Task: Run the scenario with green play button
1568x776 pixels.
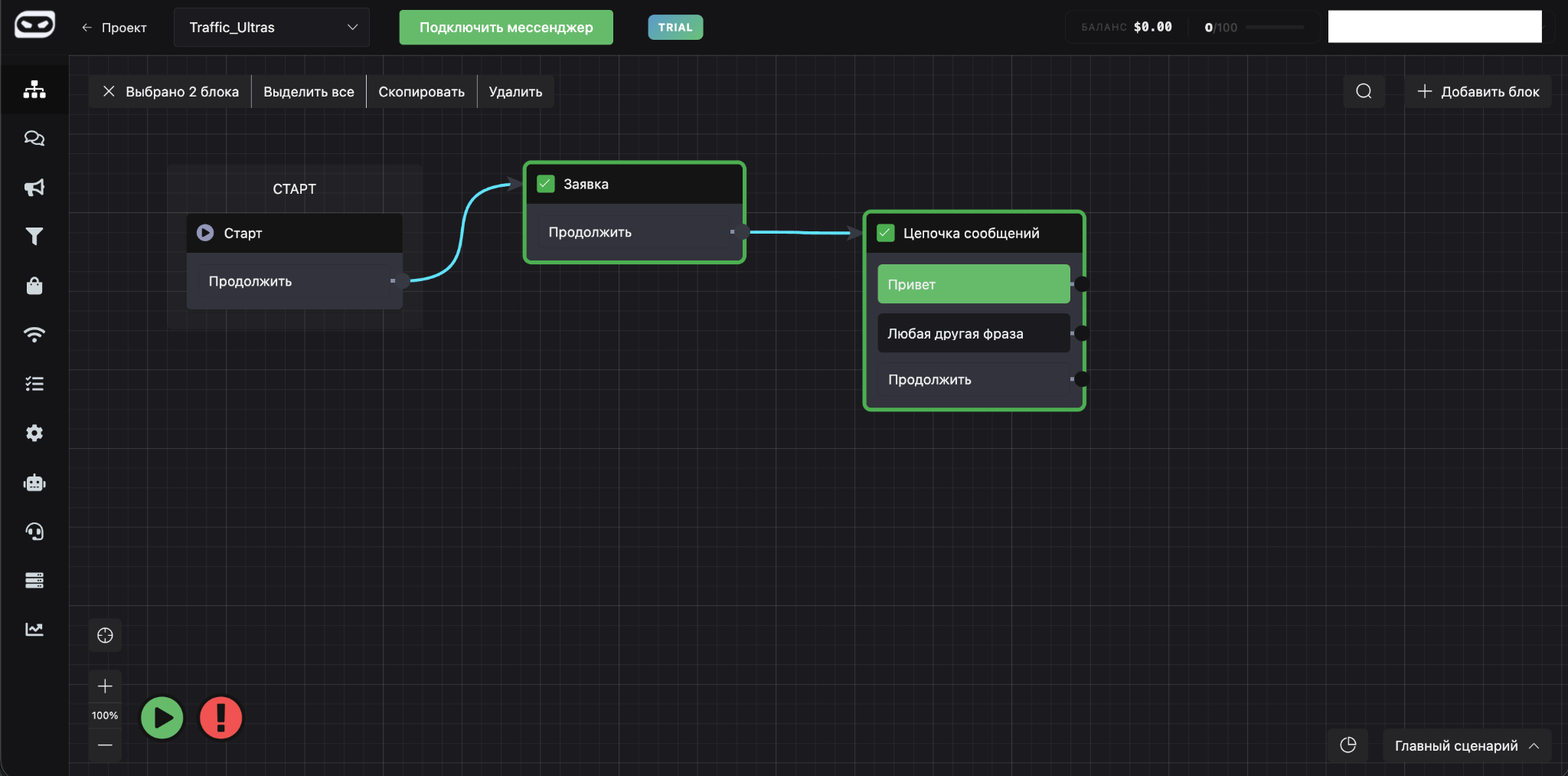Action: [x=162, y=718]
